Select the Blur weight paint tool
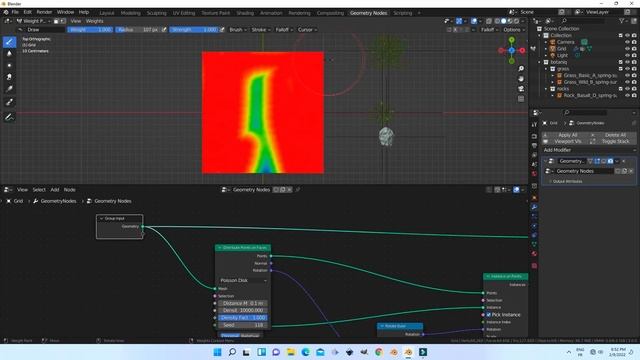 [x=9, y=53]
